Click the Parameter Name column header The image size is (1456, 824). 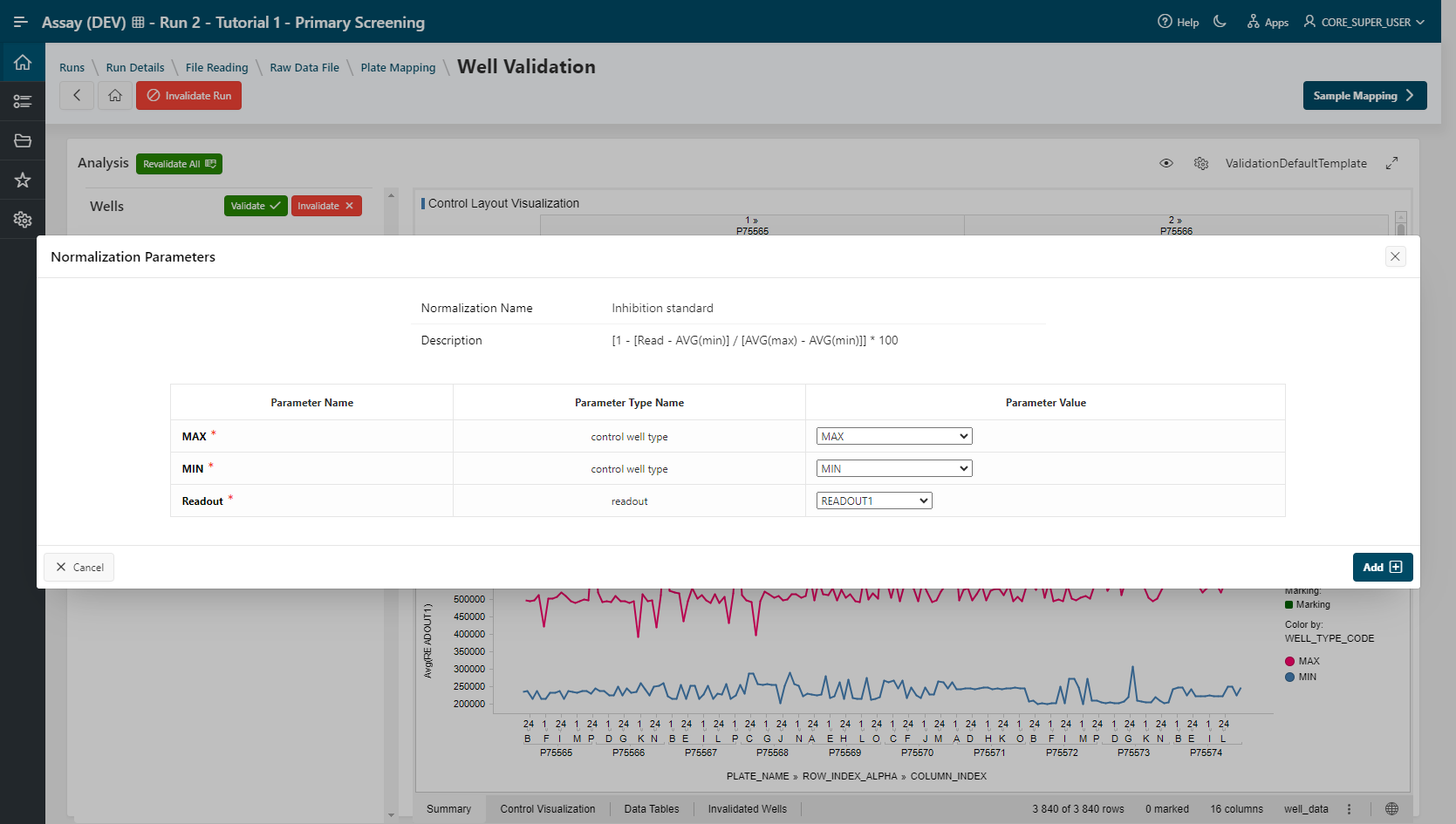311,403
